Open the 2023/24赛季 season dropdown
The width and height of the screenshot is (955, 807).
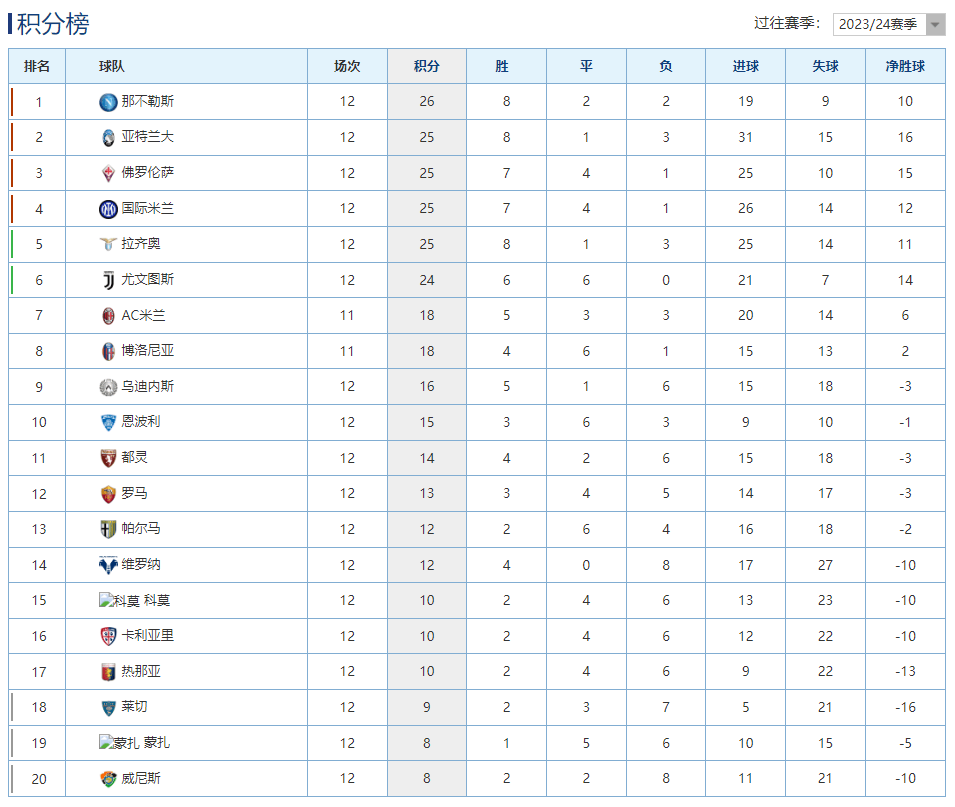[879, 24]
